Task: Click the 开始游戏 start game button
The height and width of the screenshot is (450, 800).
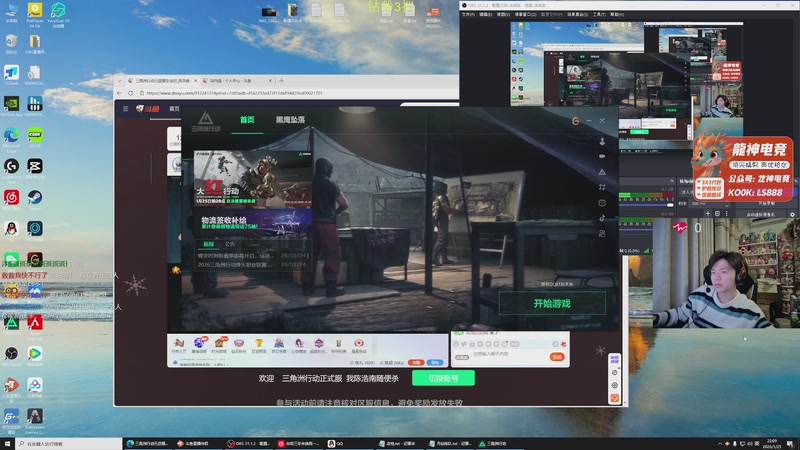Action: tap(552, 303)
